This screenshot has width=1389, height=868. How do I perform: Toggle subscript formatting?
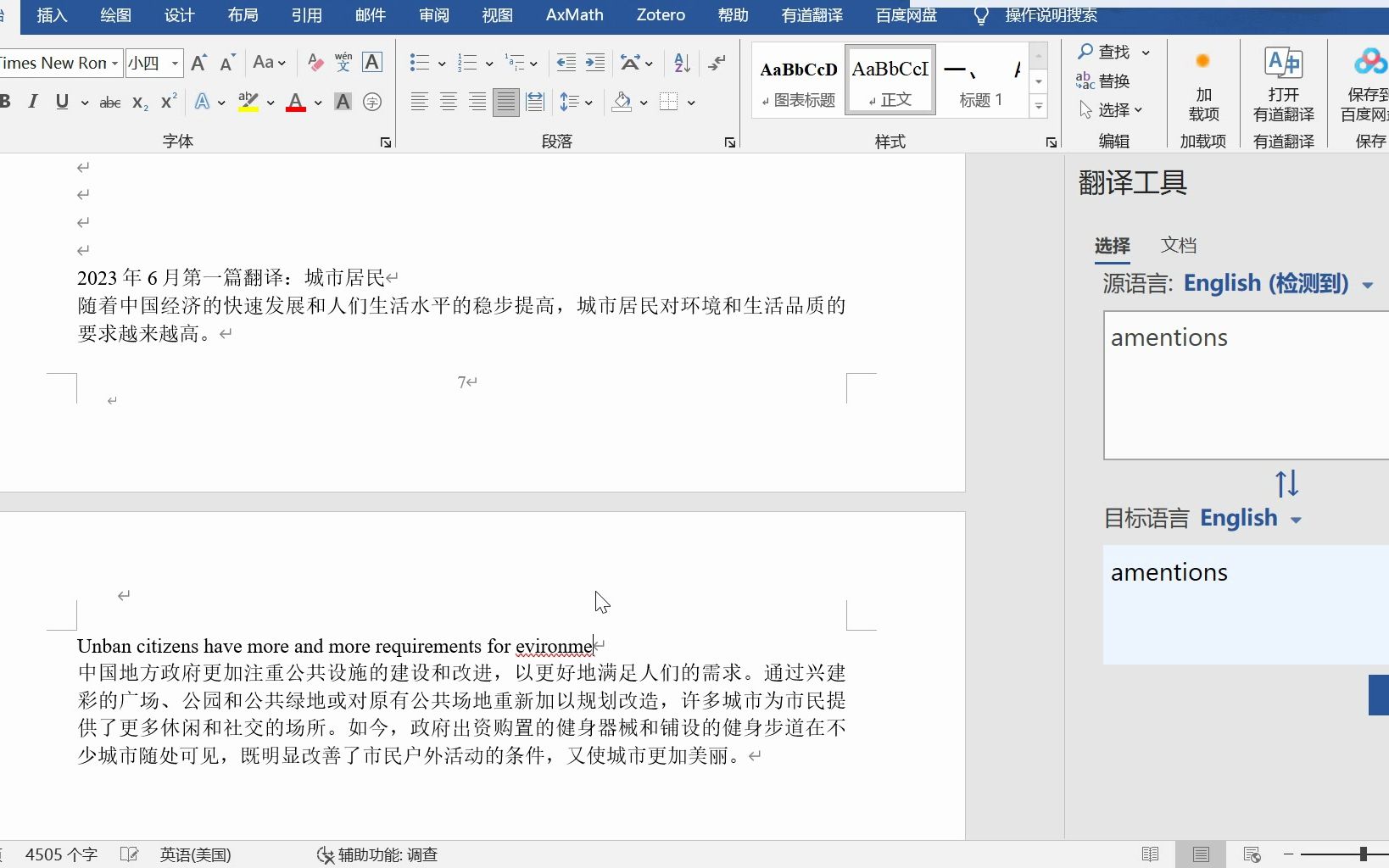141,103
